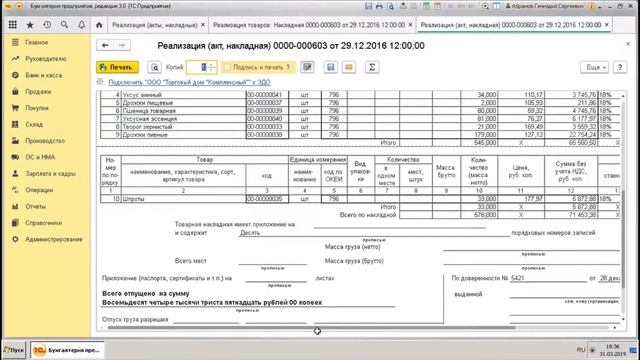
Task: Open calendar icon in title bar
Action: (437, 6)
